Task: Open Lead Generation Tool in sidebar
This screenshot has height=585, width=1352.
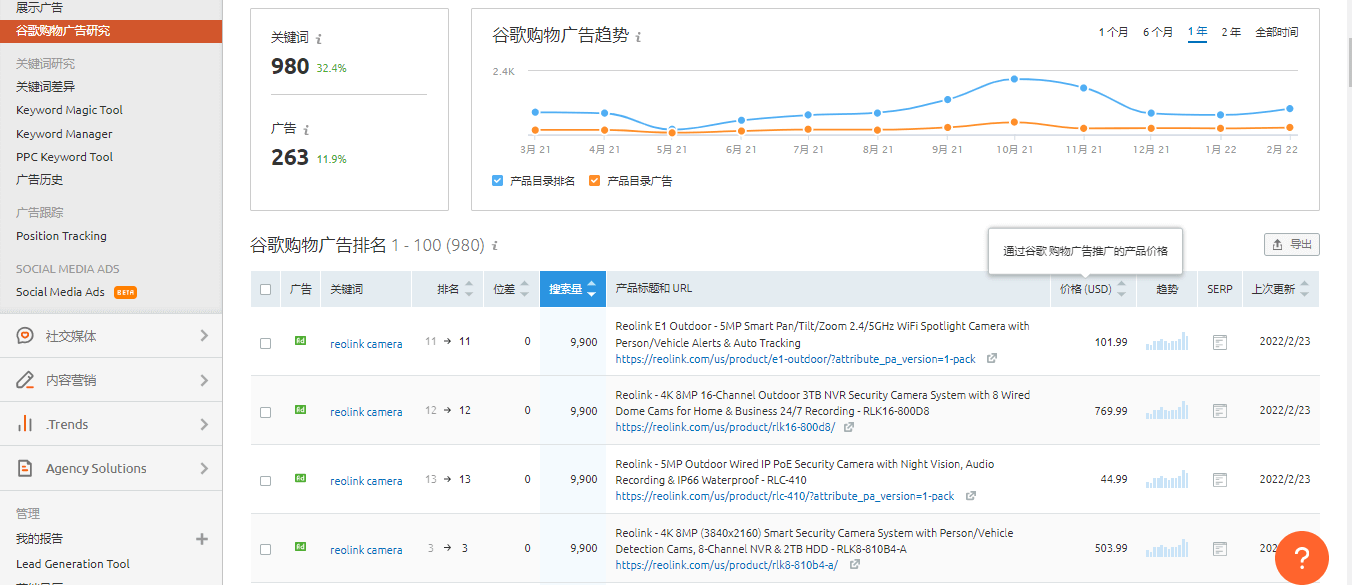Action: coord(73,564)
